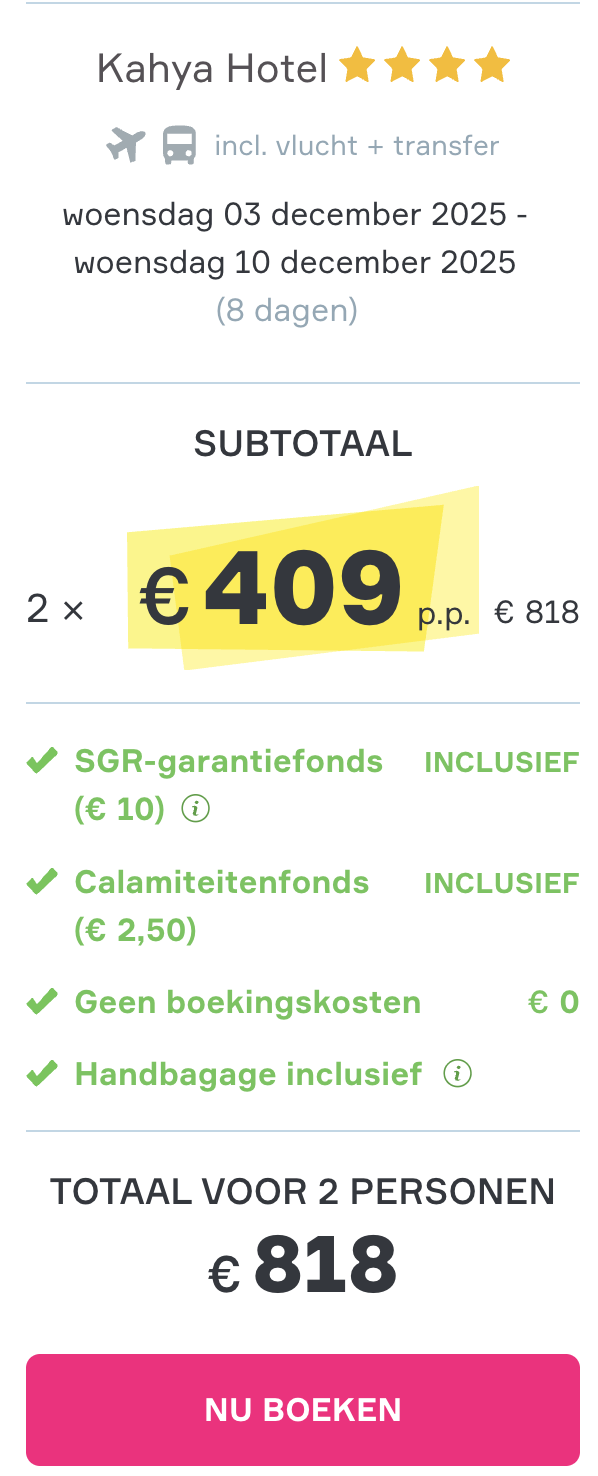Viewport: 598px width, 1476px height.
Task: Select the Kahya Hotel name
Action: (x=211, y=66)
